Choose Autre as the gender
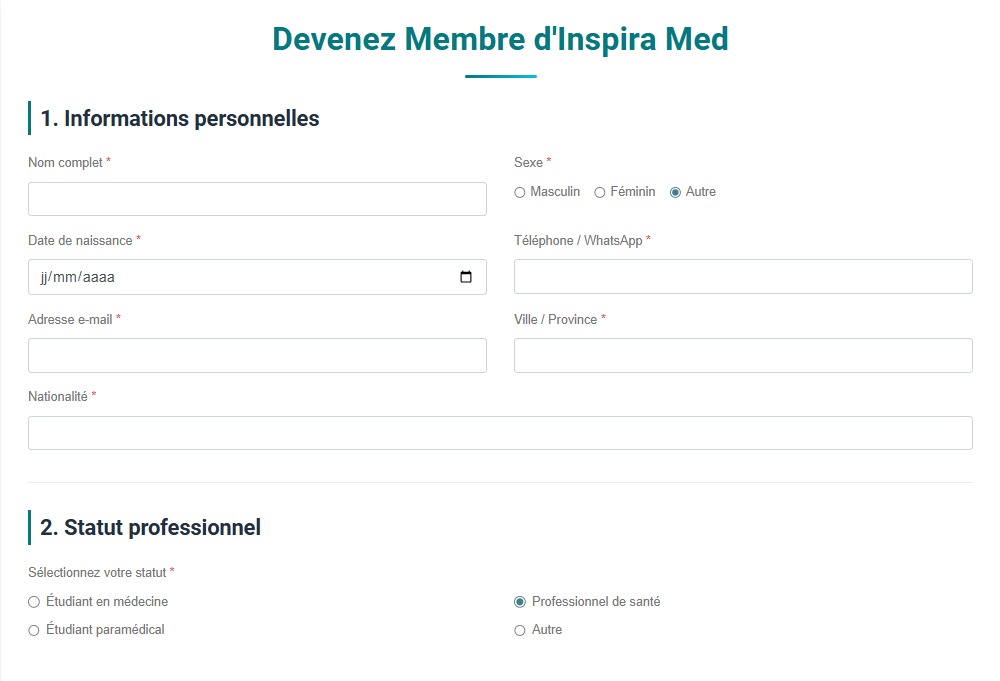1000x681 pixels. click(675, 192)
